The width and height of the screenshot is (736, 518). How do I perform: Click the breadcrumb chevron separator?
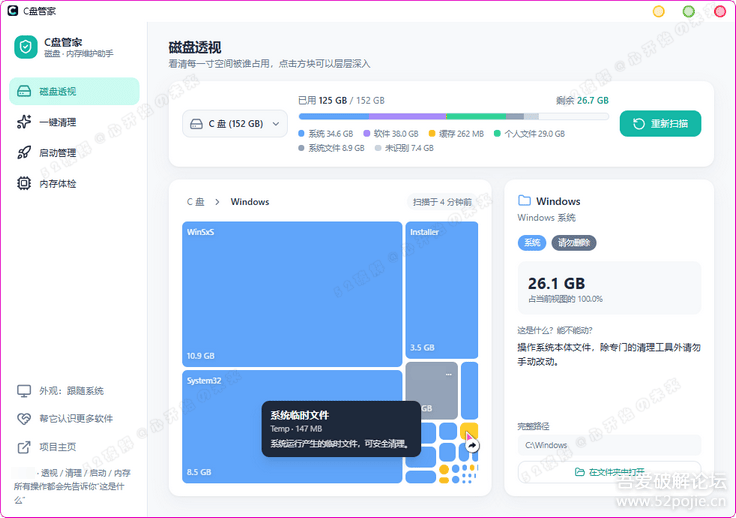[217, 202]
